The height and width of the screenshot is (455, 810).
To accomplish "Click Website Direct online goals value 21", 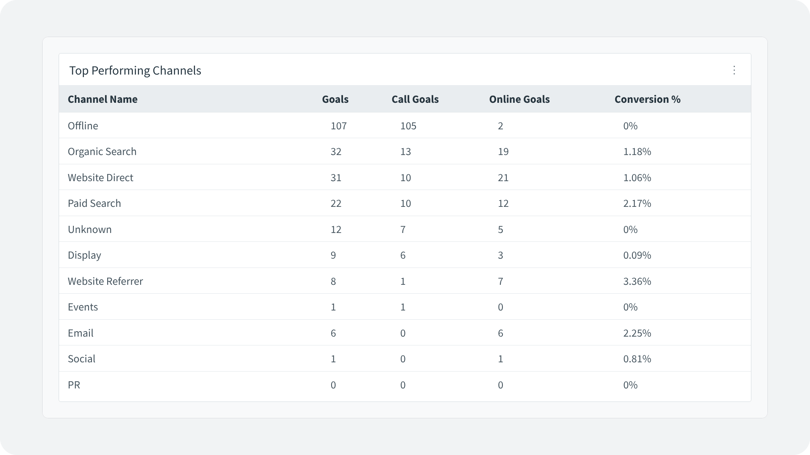I will coord(503,178).
